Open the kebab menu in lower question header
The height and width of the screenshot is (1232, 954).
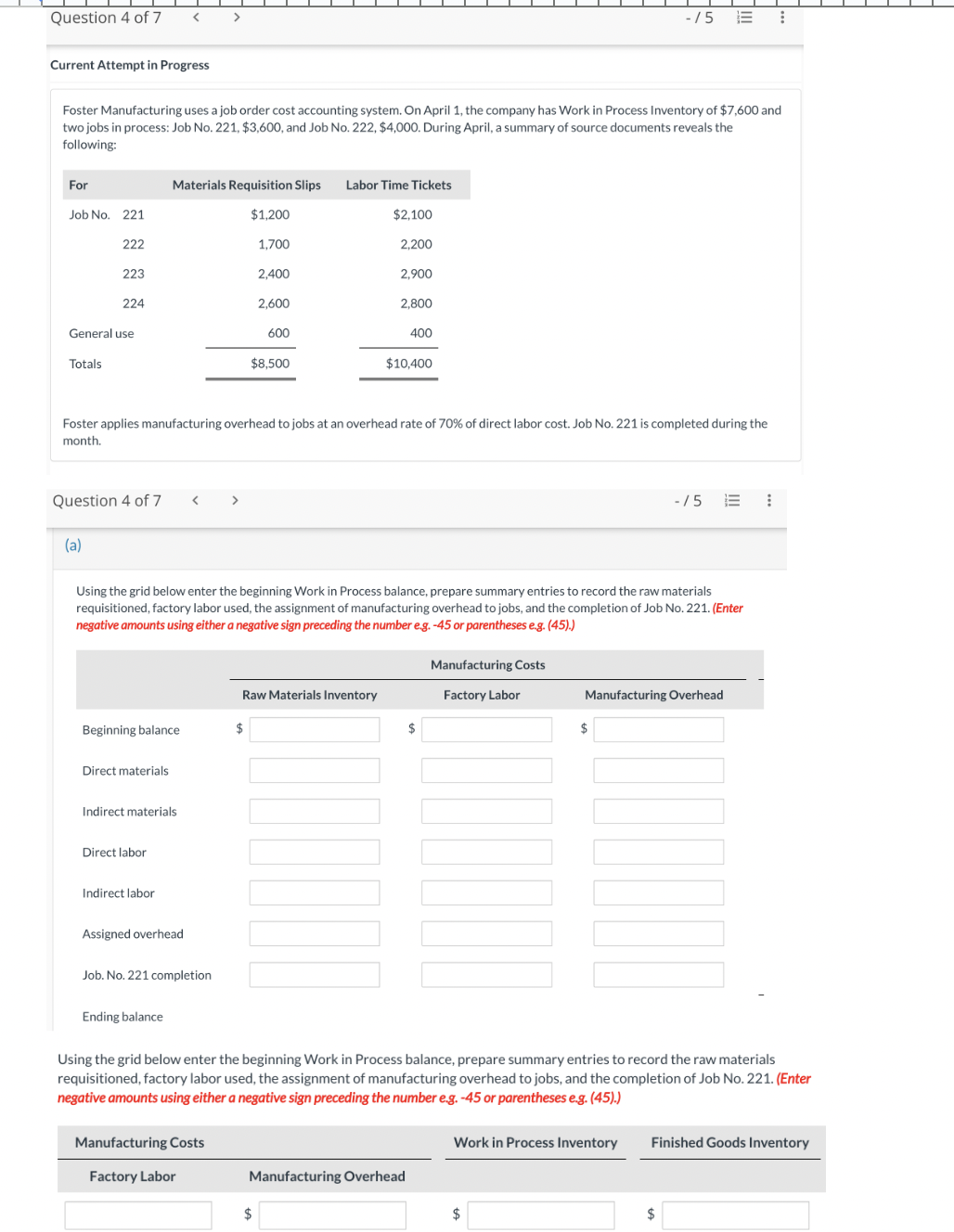pyautogui.click(x=768, y=500)
